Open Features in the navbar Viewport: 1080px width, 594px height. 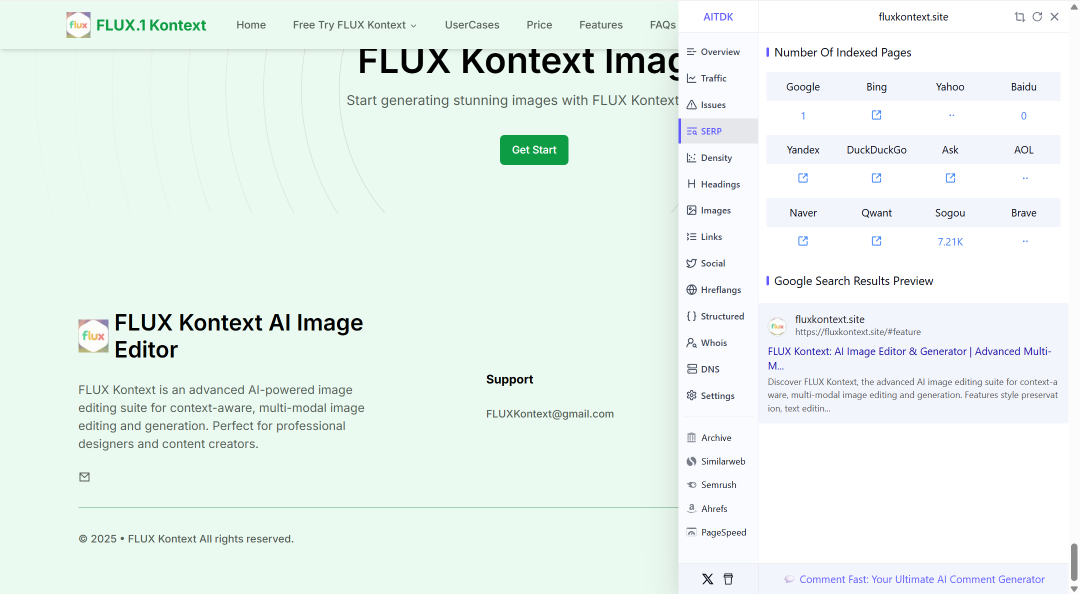click(601, 25)
